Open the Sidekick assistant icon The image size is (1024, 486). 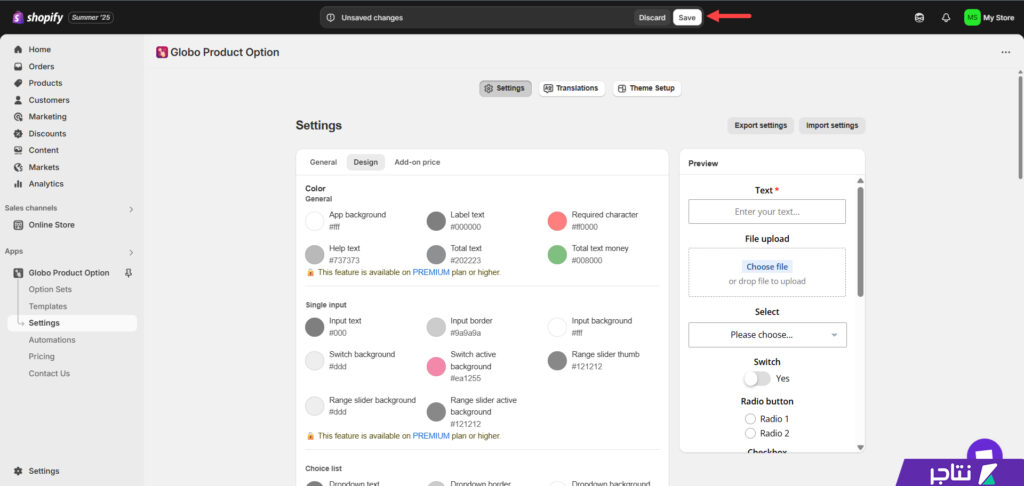click(920, 18)
